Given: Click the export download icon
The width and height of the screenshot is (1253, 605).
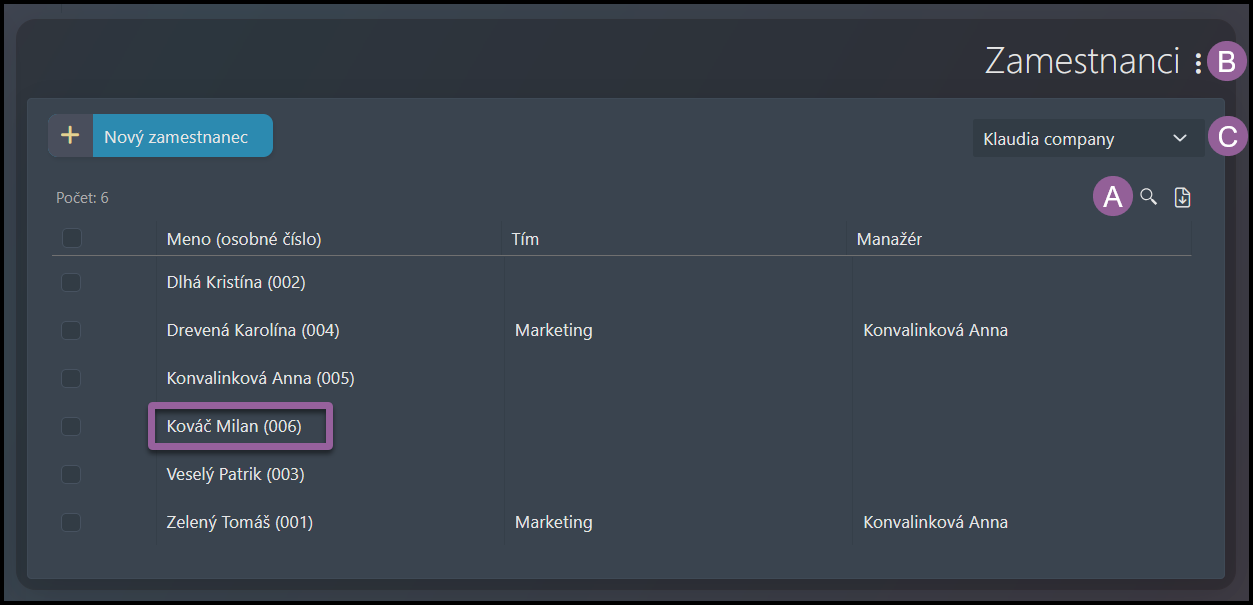Looking at the screenshot, I should (x=1182, y=197).
